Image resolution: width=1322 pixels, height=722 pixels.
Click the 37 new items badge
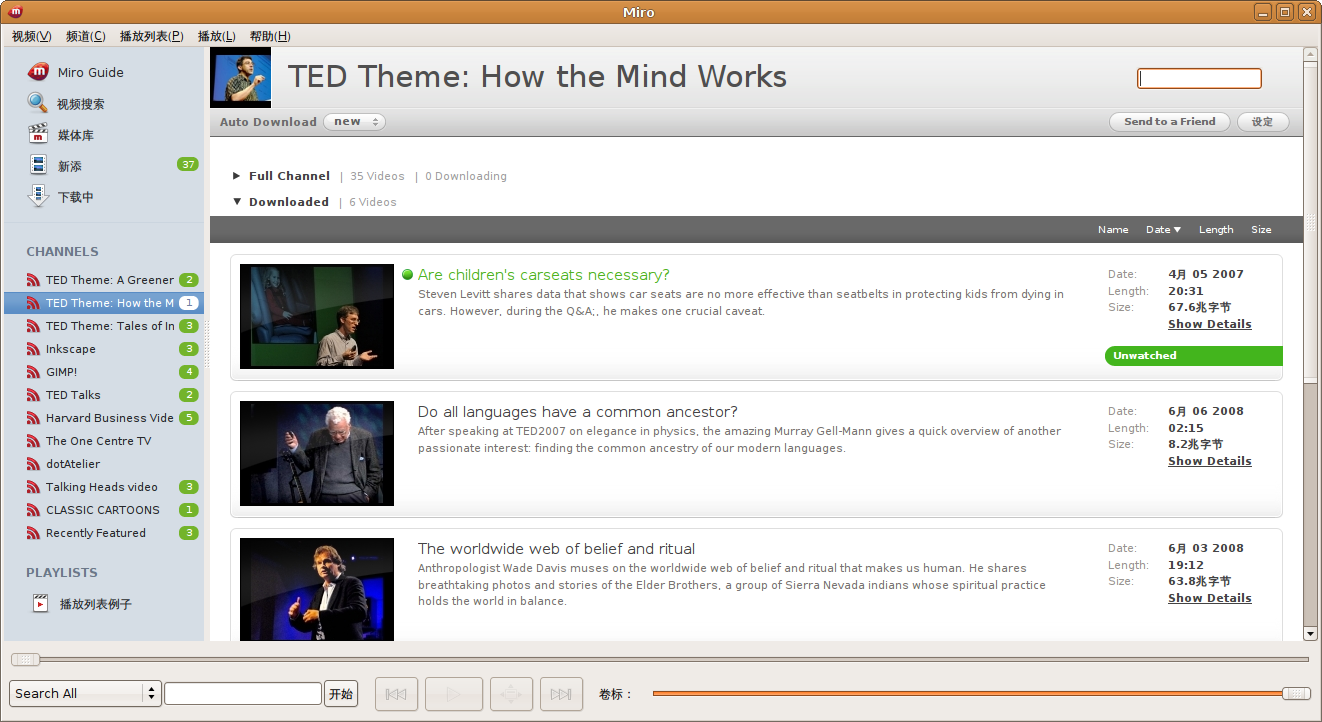tap(188, 164)
